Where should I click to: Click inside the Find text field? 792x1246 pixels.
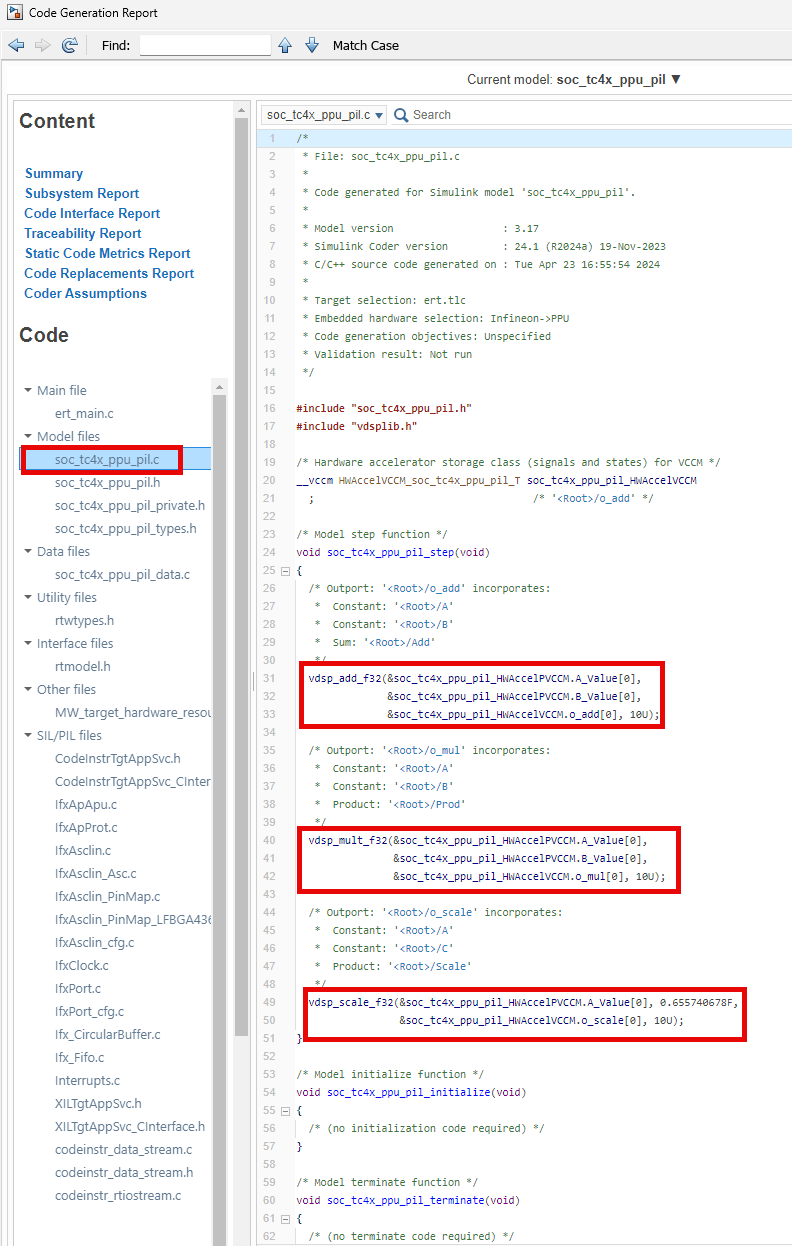205,45
